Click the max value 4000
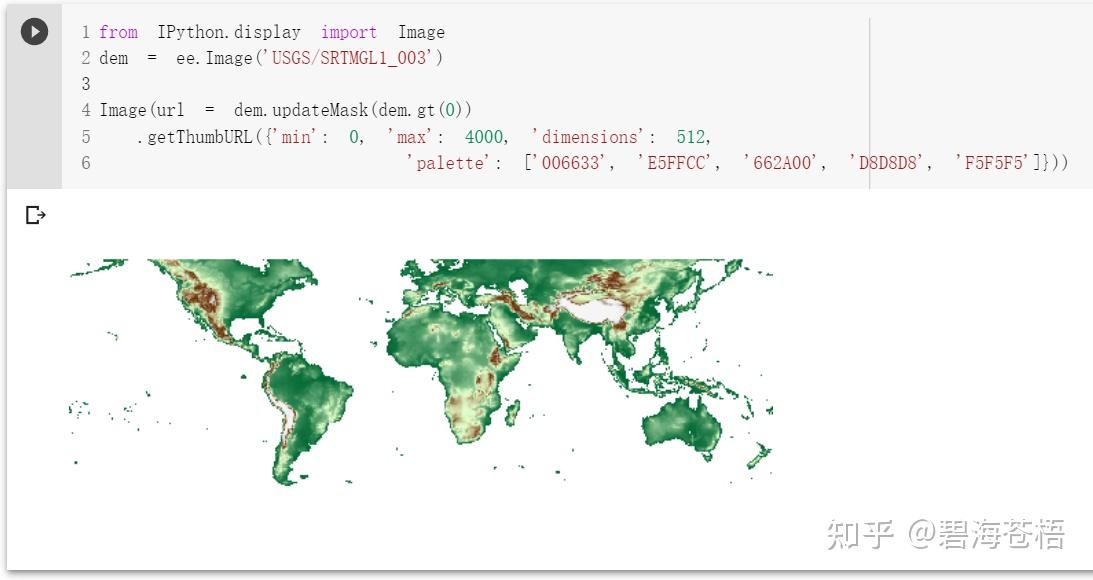Image resolution: width=1093 pixels, height=580 pixels. coord(484,137)
